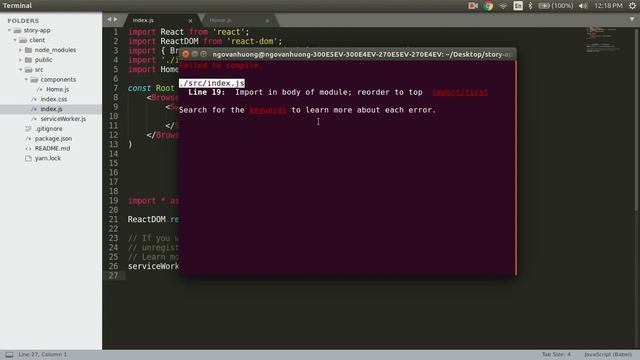The height and width of the screenshot is (360, 640).
Task: Select index.js in the sidebar
Action: pyautogui.click(x=51, y=109)
